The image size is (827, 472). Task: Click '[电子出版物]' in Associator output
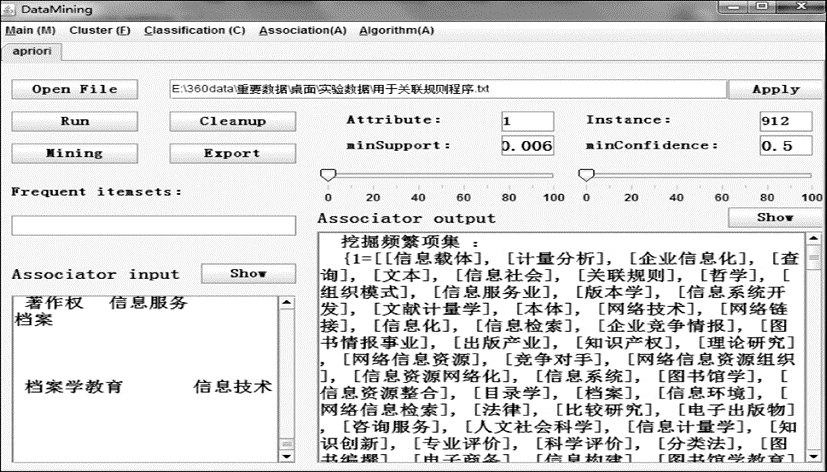[x=735, y=410]
